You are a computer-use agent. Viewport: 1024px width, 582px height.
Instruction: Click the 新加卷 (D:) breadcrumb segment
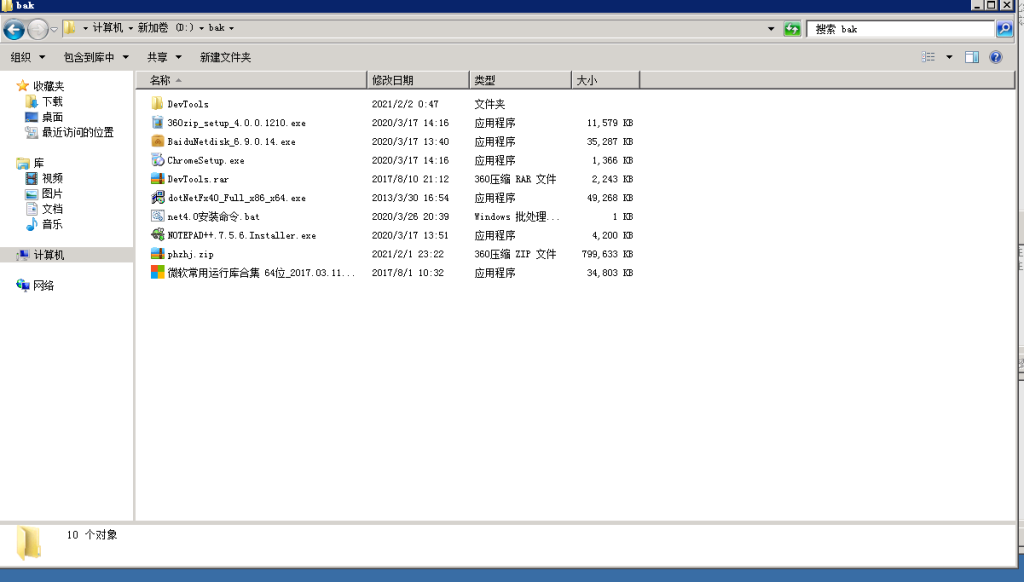166,28
